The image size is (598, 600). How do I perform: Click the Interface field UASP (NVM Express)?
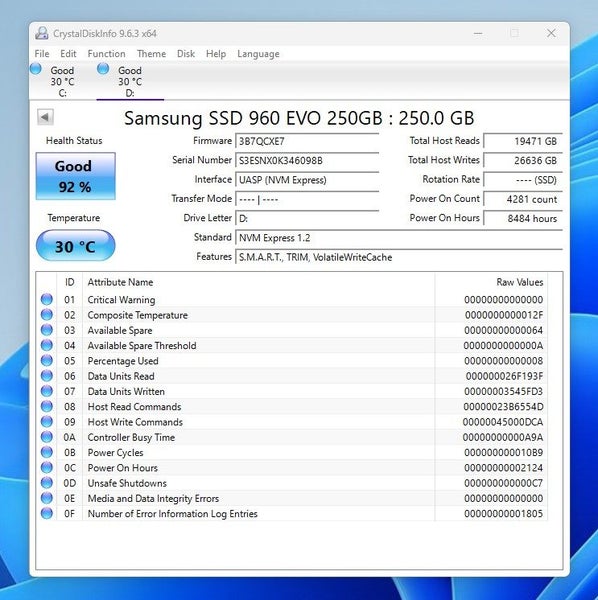pos(307,180)
